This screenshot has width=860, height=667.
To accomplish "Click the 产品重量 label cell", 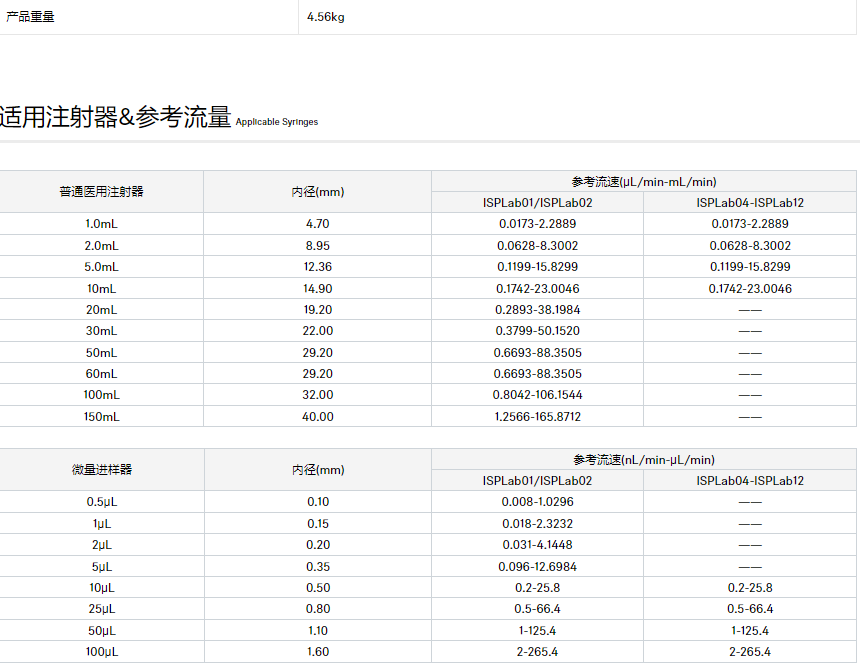I will (31, 17).
